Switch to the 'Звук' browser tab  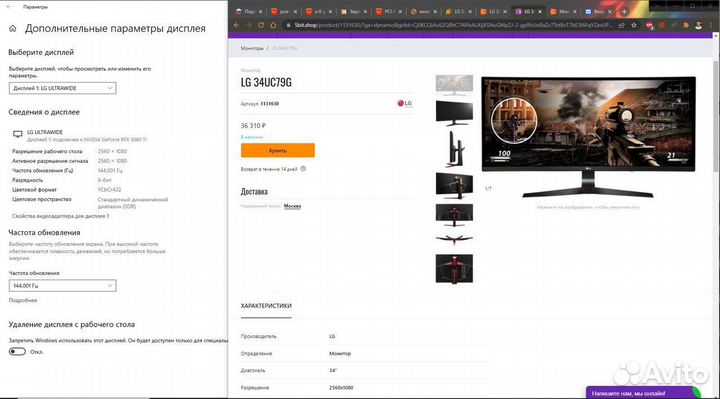pyautogui.click(x=354, y=11)
